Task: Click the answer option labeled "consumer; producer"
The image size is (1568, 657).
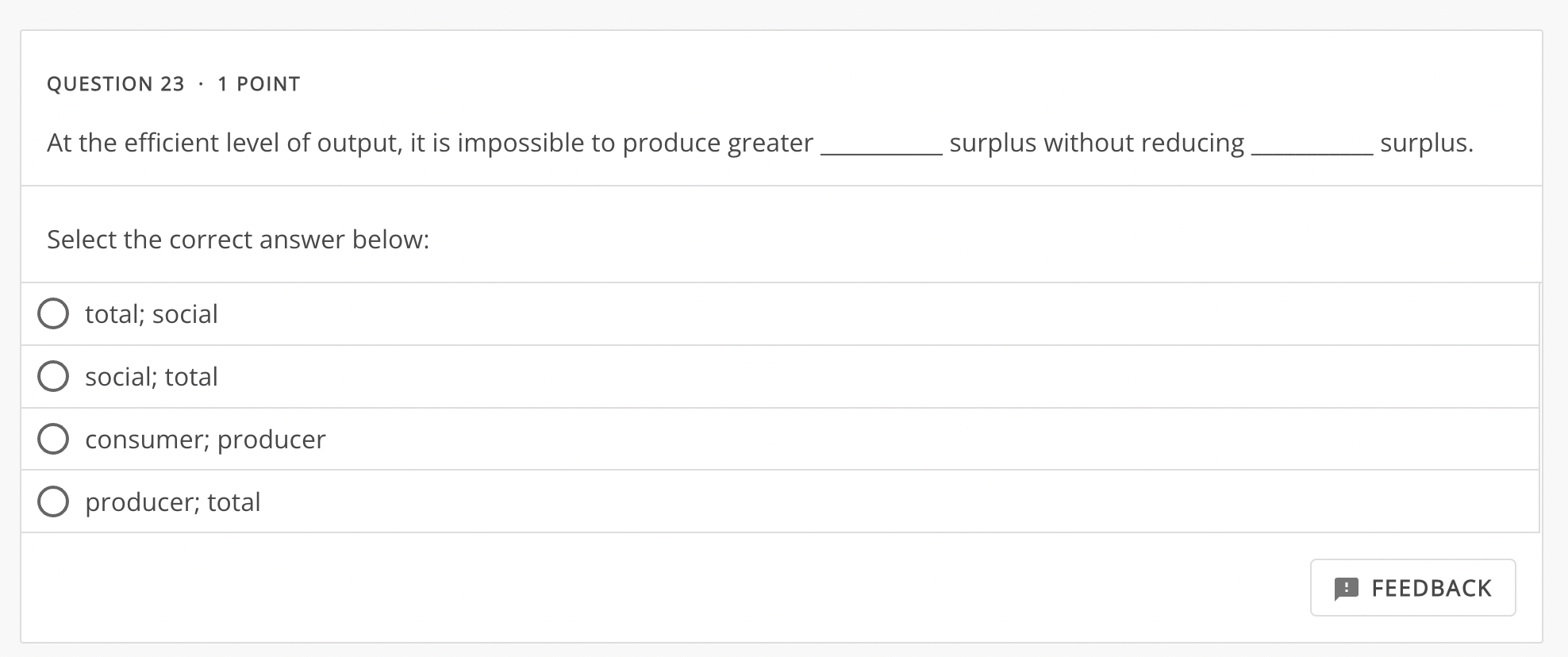Action: coord(205,439)
